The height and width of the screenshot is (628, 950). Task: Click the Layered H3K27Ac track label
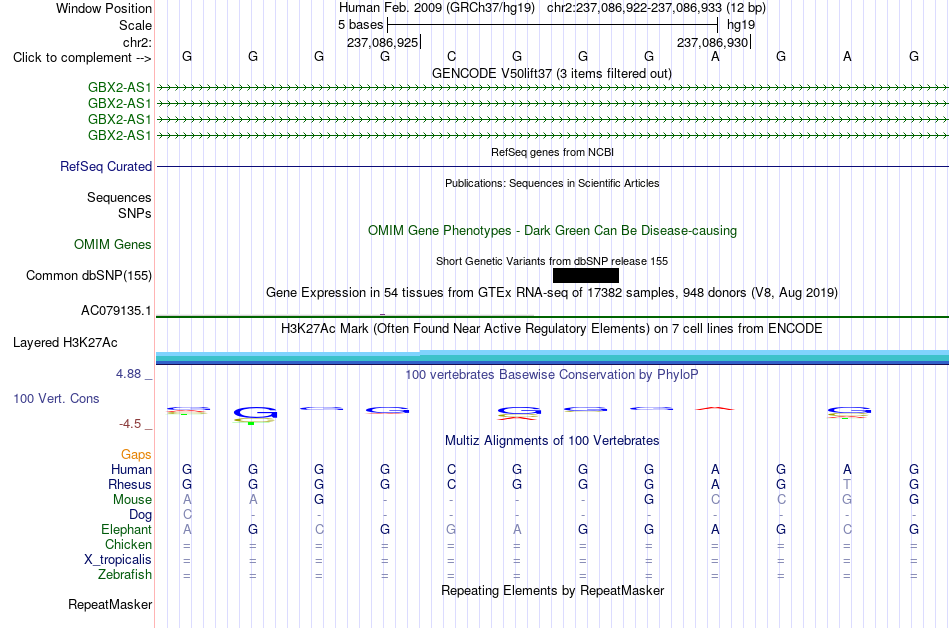[65, 343]
